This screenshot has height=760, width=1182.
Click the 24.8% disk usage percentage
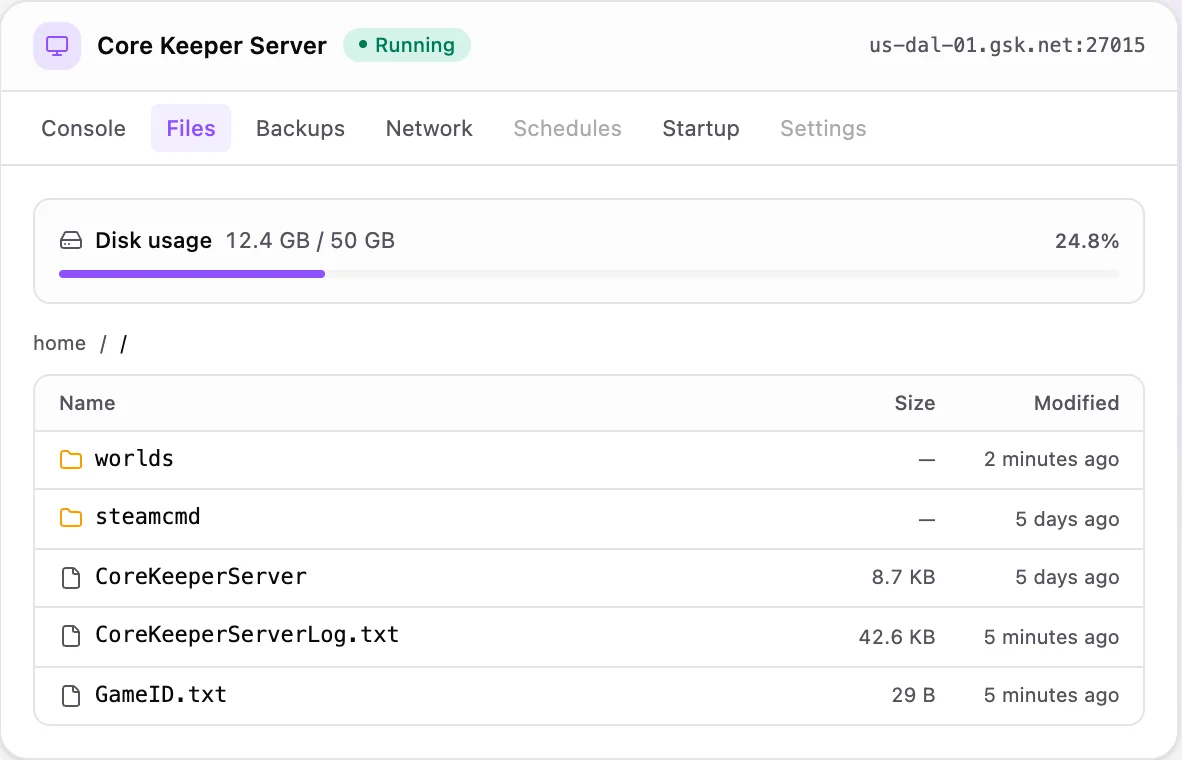click(x=1087, y=241)
